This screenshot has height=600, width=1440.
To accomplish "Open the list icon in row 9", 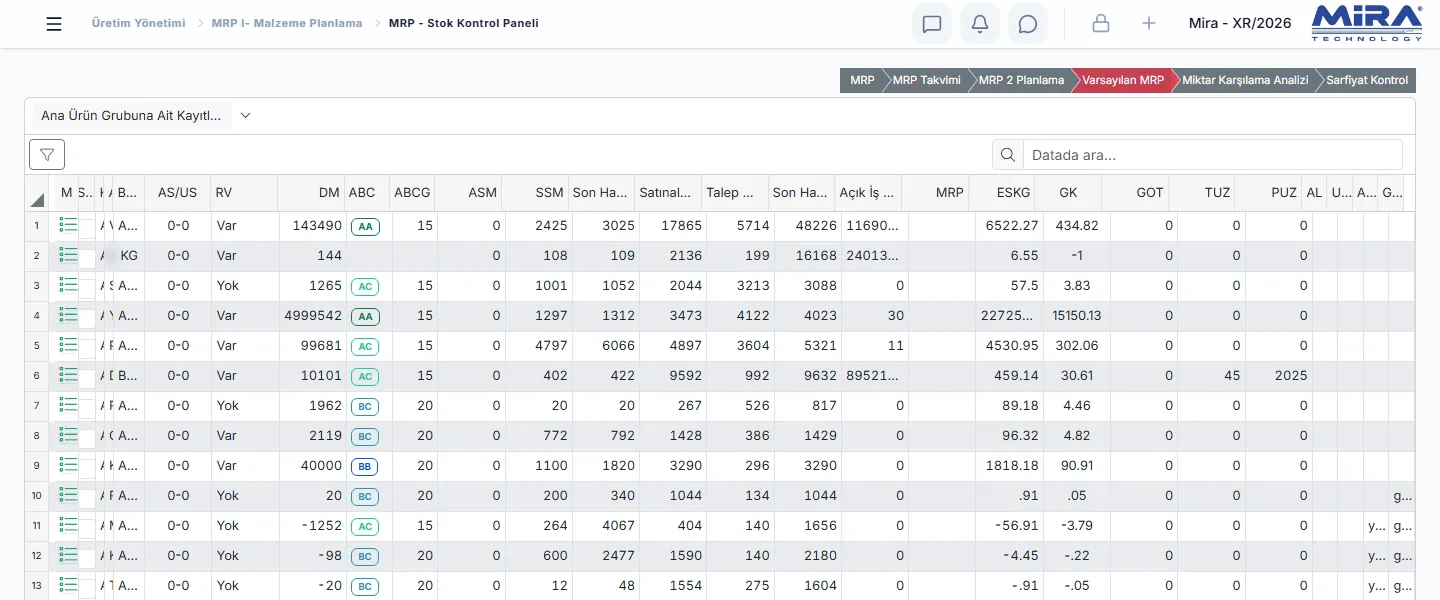I will [68, 465].
